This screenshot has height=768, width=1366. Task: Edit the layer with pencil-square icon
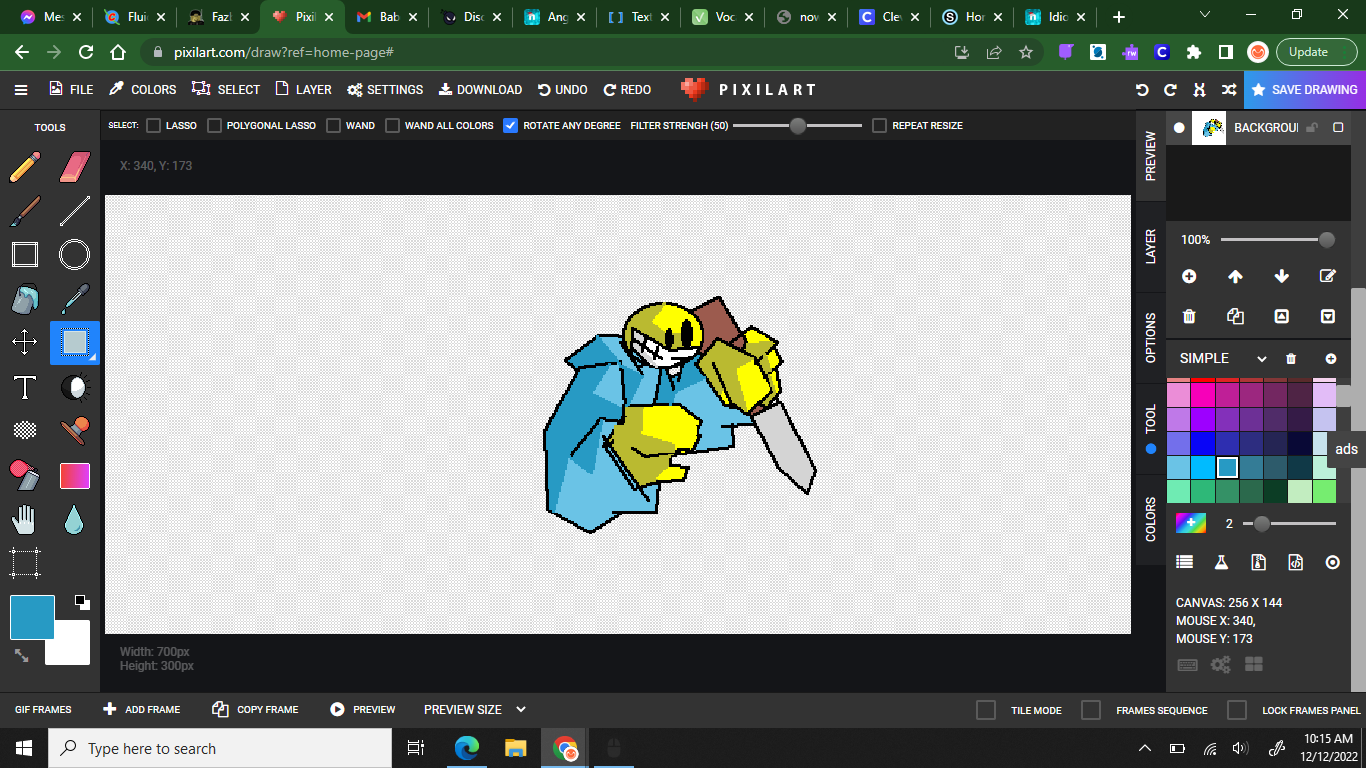pyautogui.click(x=1328, y=277)
